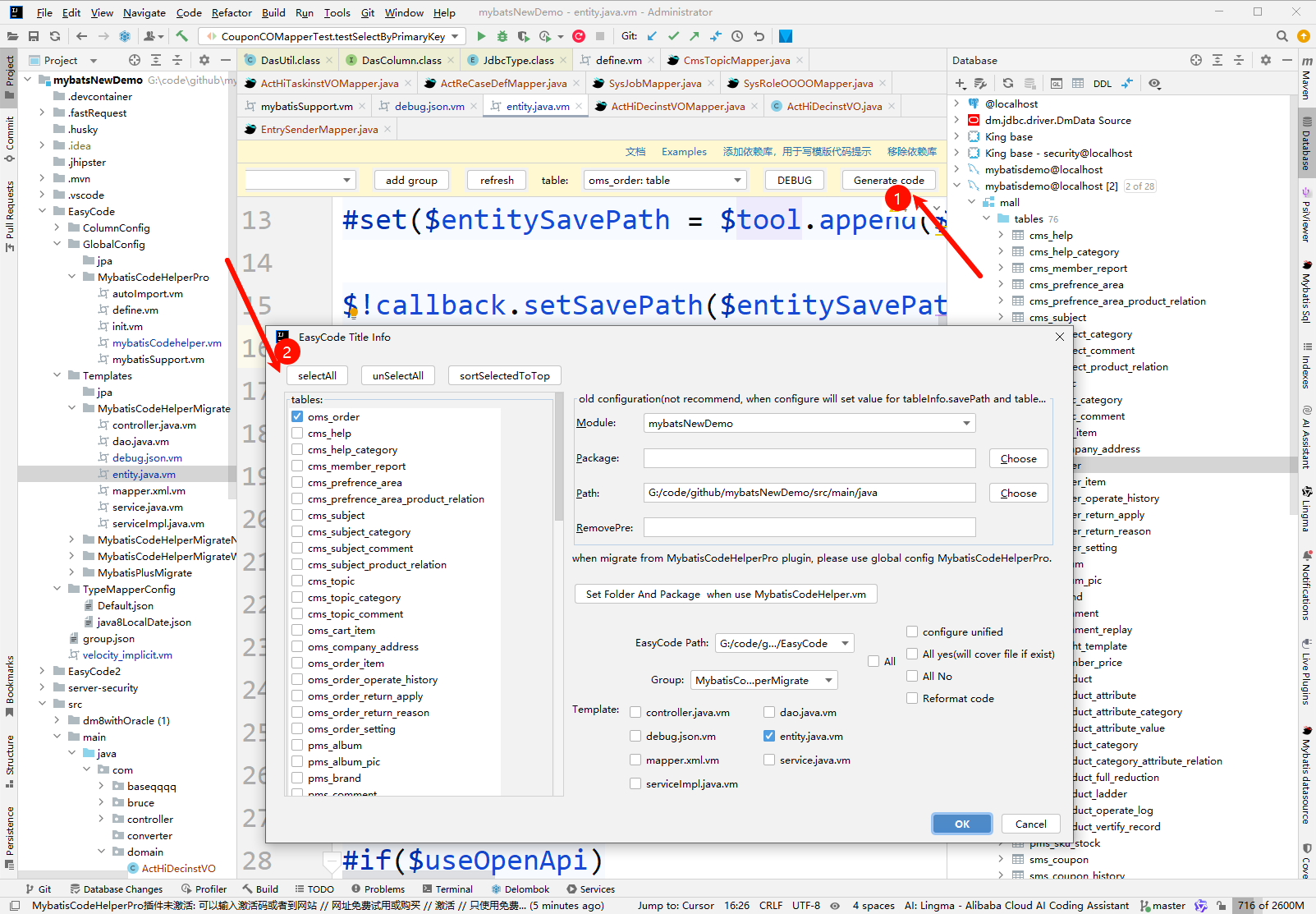Screen dimensions: 1316x914
Task: Enable All yes cover file option
Action: coord(911,654)
